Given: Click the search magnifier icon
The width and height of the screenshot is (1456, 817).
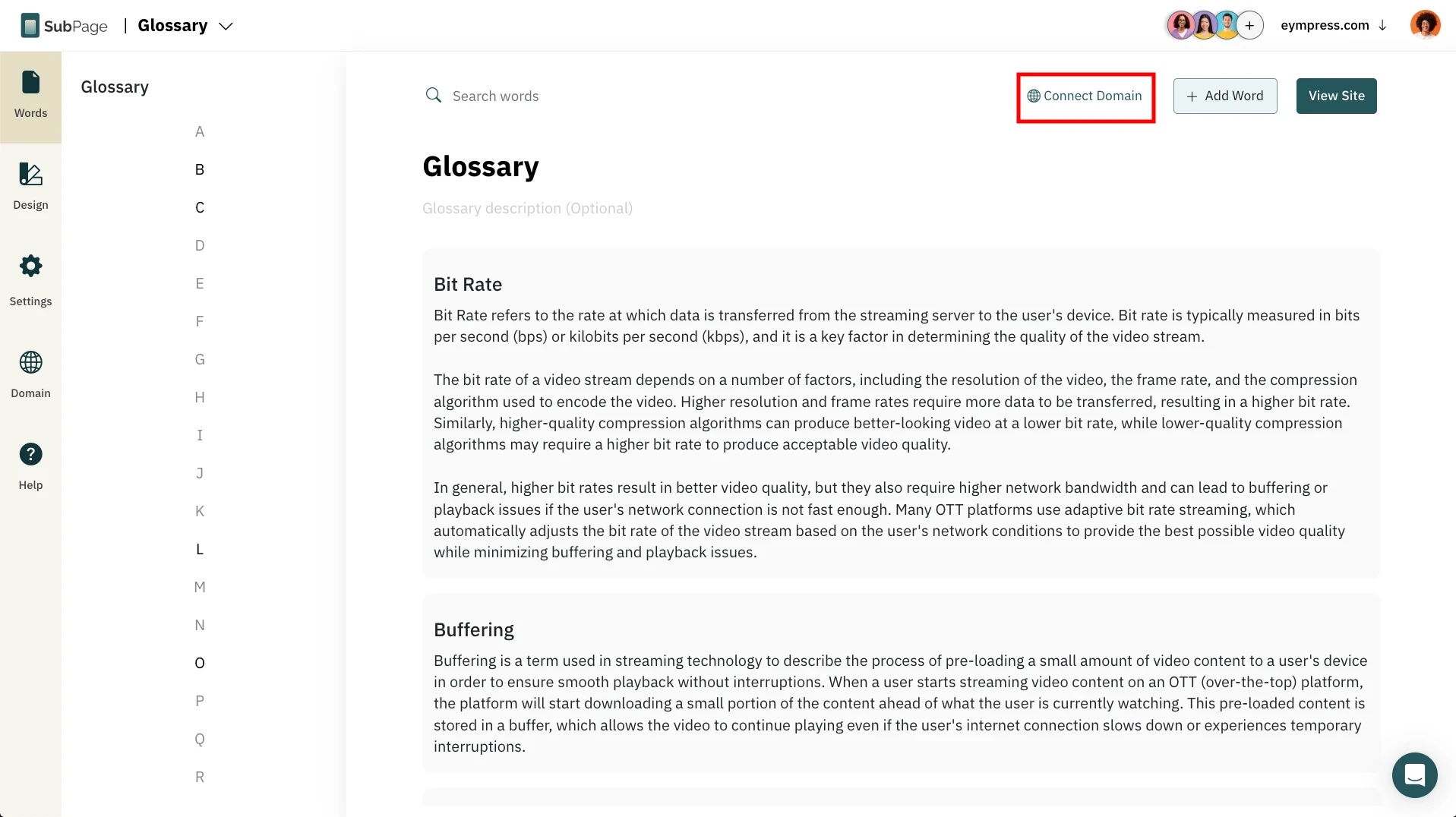Looking at the screenshot, I should click(x=434, y=95).
